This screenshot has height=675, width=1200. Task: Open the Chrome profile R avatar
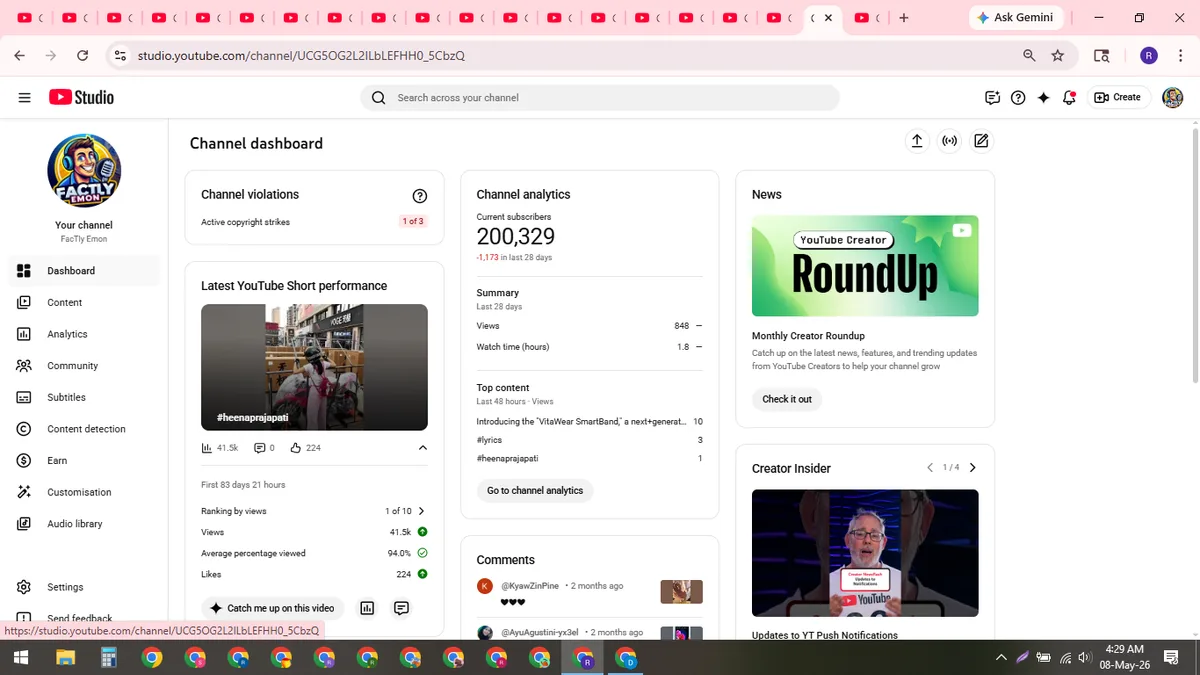(x=1149, y=56)
